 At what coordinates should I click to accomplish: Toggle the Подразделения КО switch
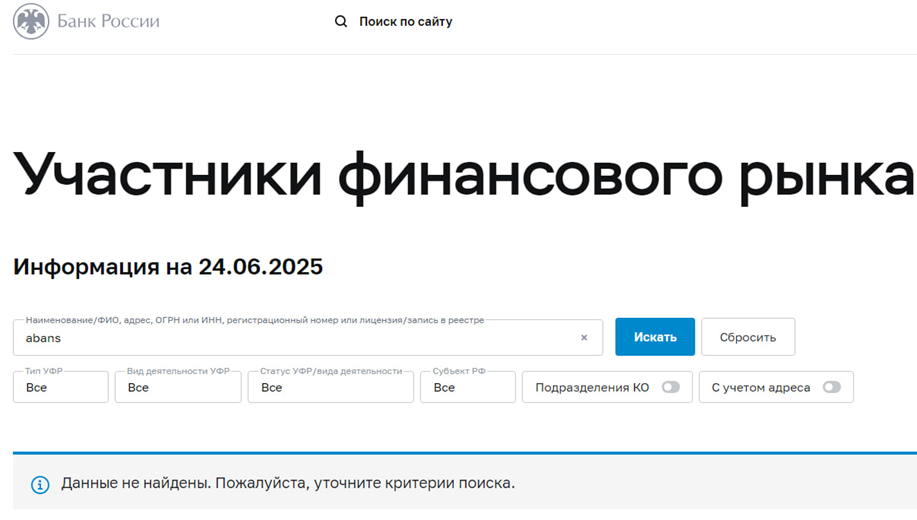point(671,387)
